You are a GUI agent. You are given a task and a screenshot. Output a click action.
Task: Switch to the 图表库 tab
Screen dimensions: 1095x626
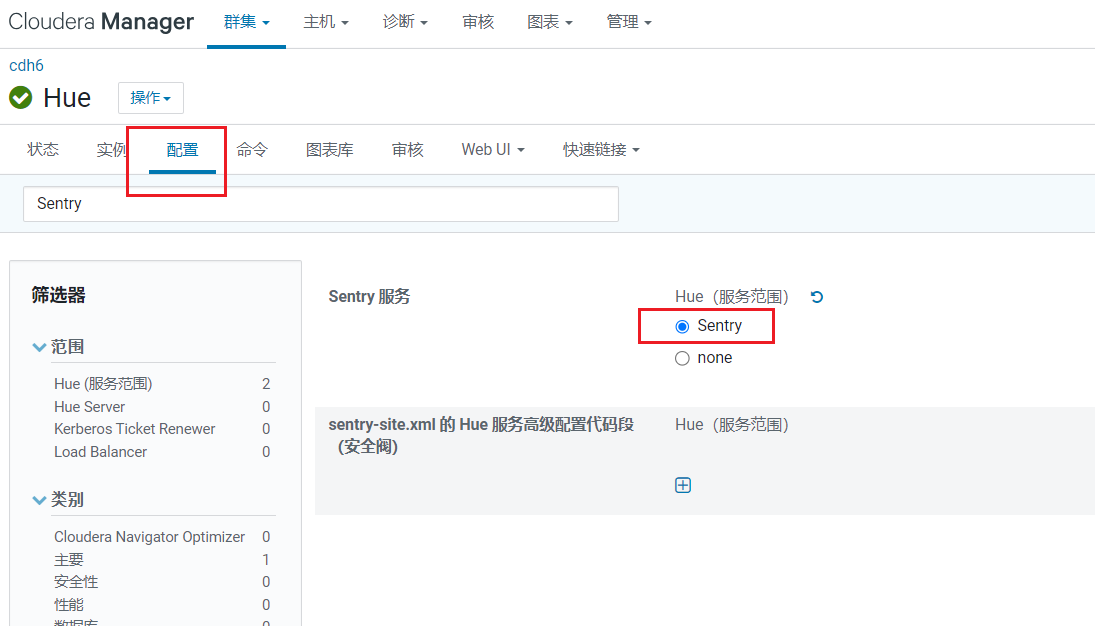(x=330, y=150)
